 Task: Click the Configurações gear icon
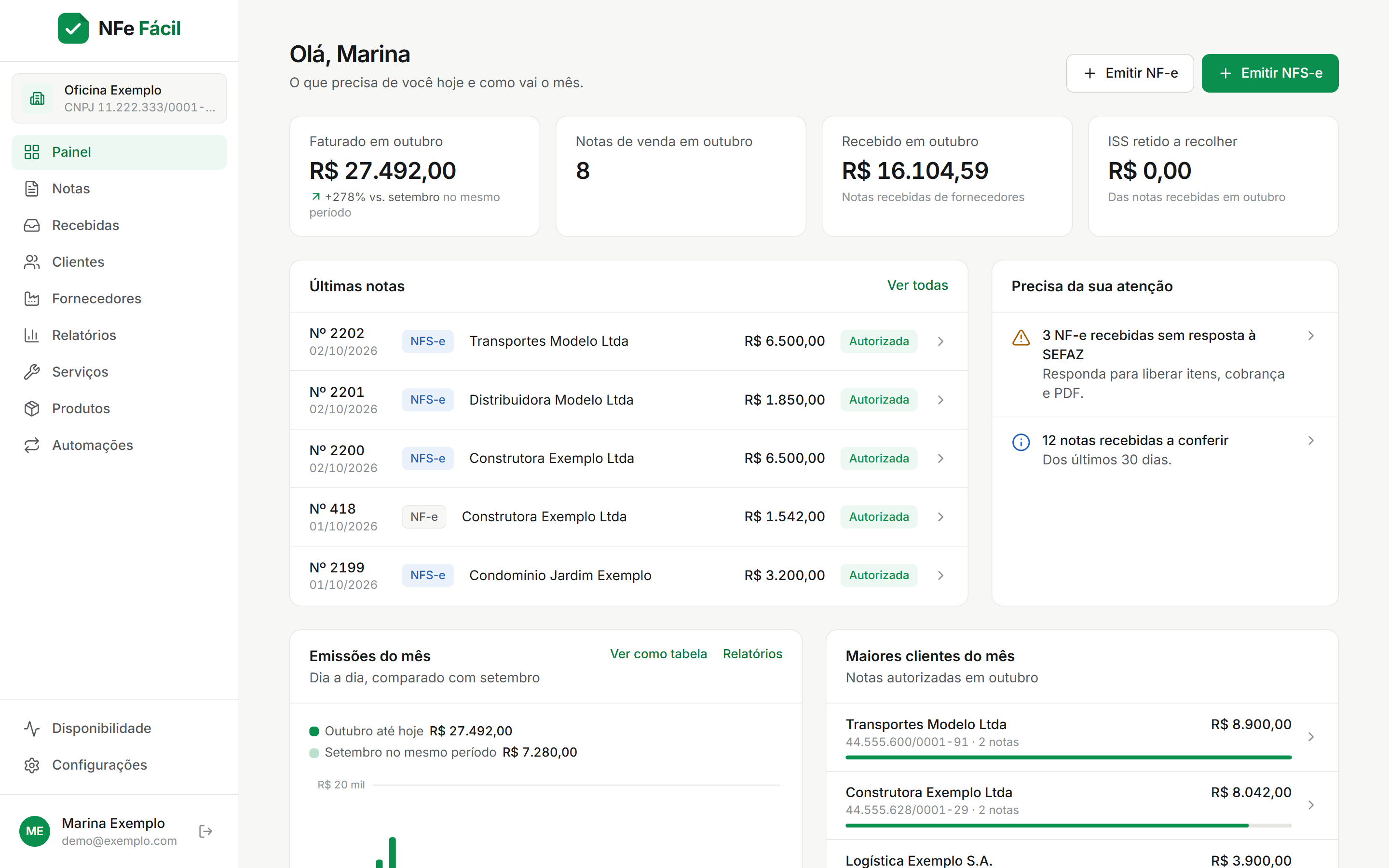[31, 765]
